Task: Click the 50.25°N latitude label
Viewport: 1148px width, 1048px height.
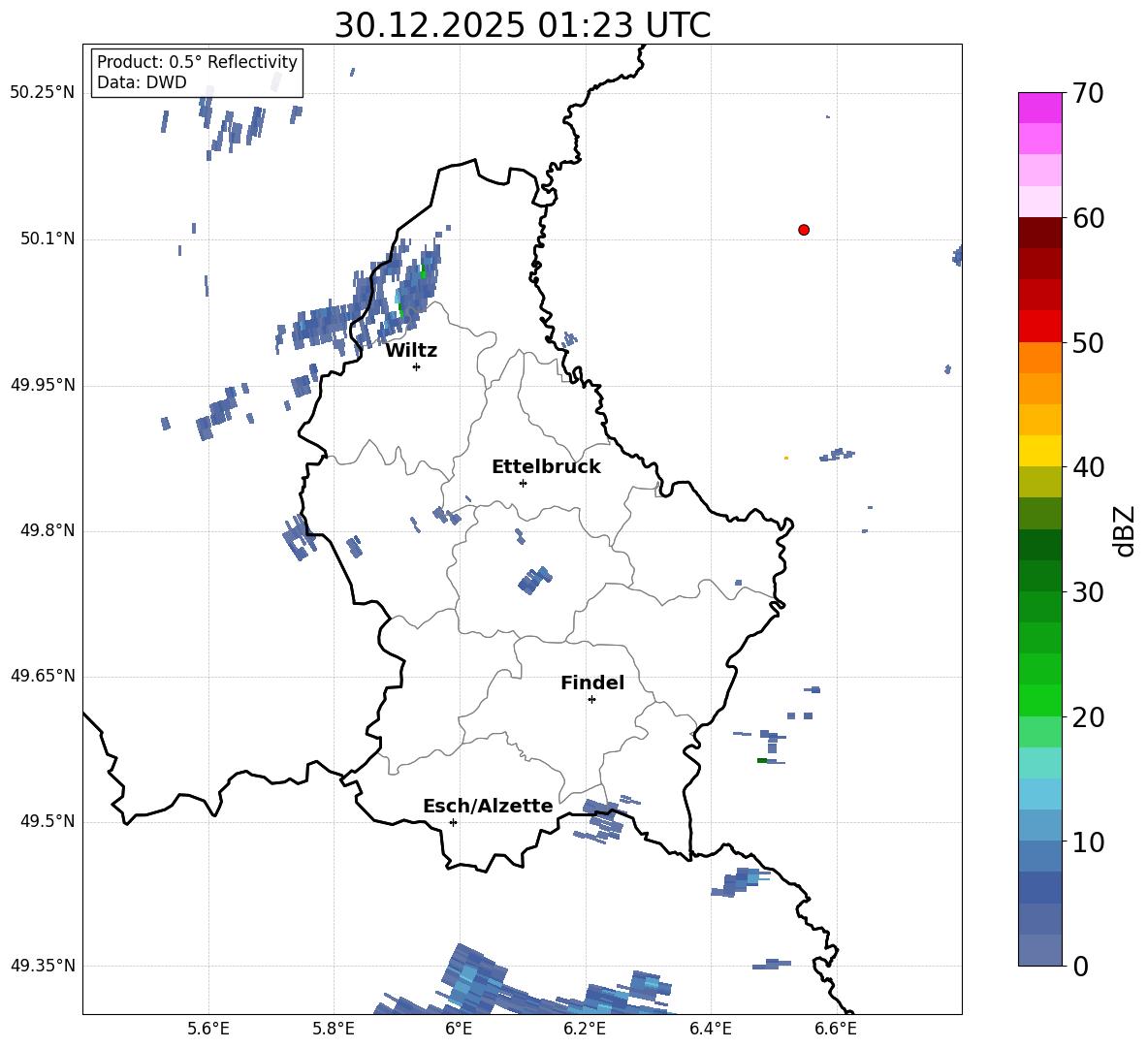Action: click(43, 93)
